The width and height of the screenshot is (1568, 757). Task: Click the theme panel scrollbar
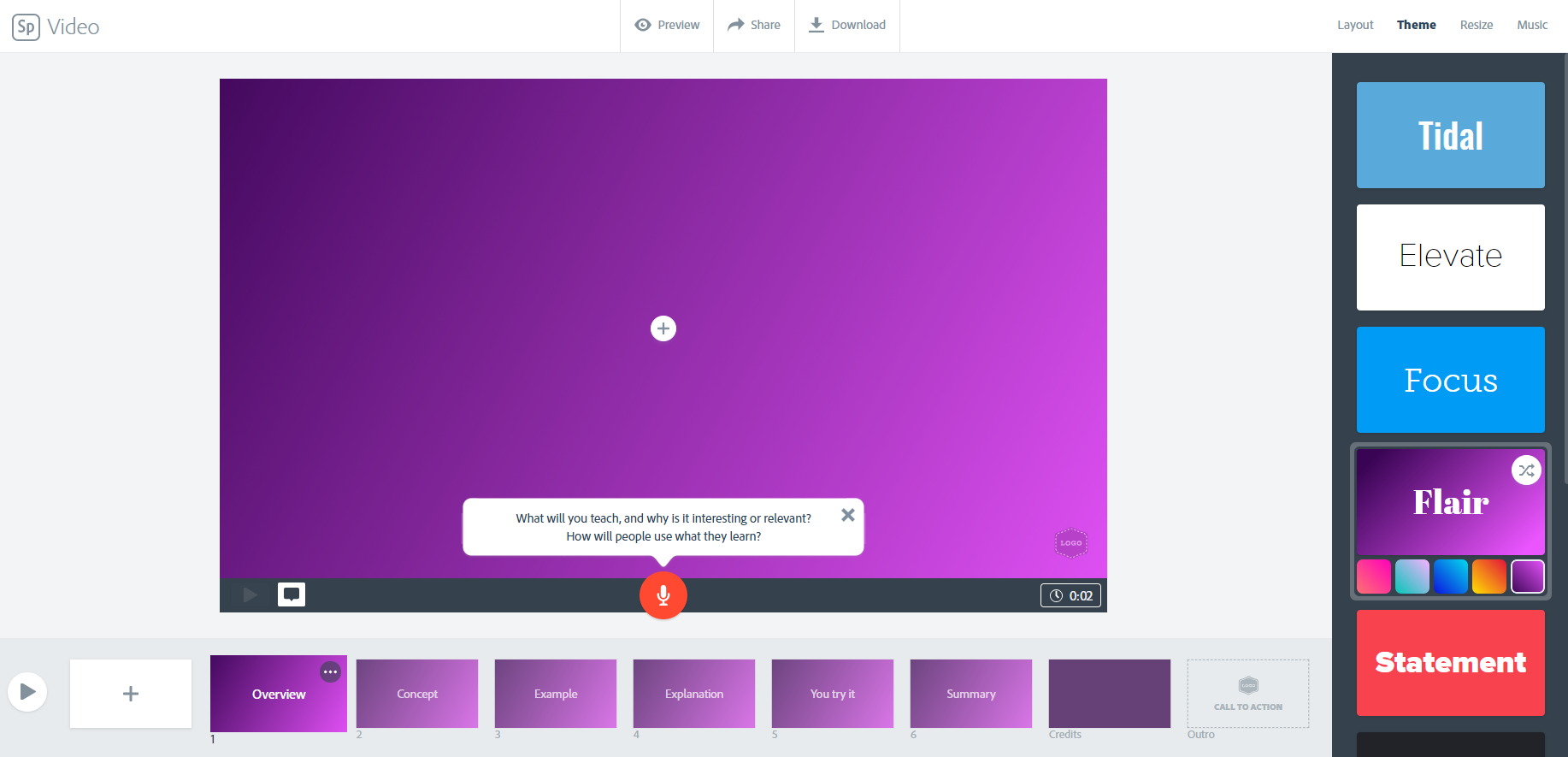[1565, 269]
